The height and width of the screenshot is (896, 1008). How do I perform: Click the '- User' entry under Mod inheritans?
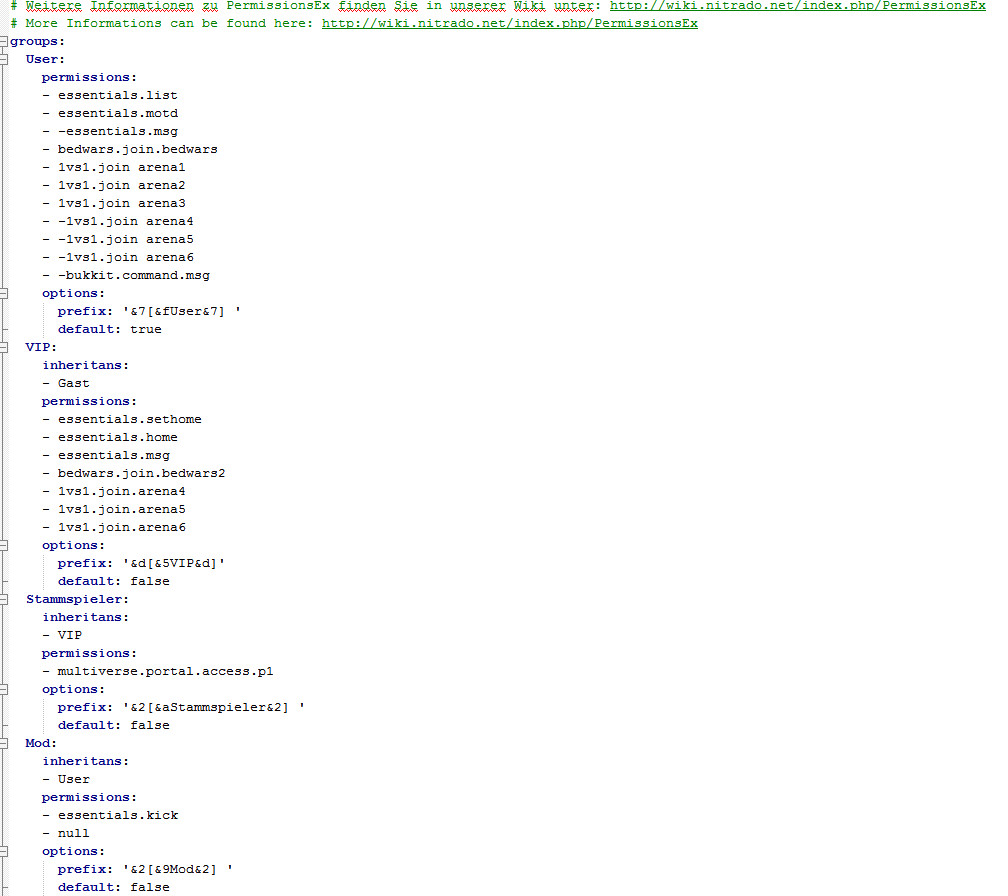tap(66, 780)
